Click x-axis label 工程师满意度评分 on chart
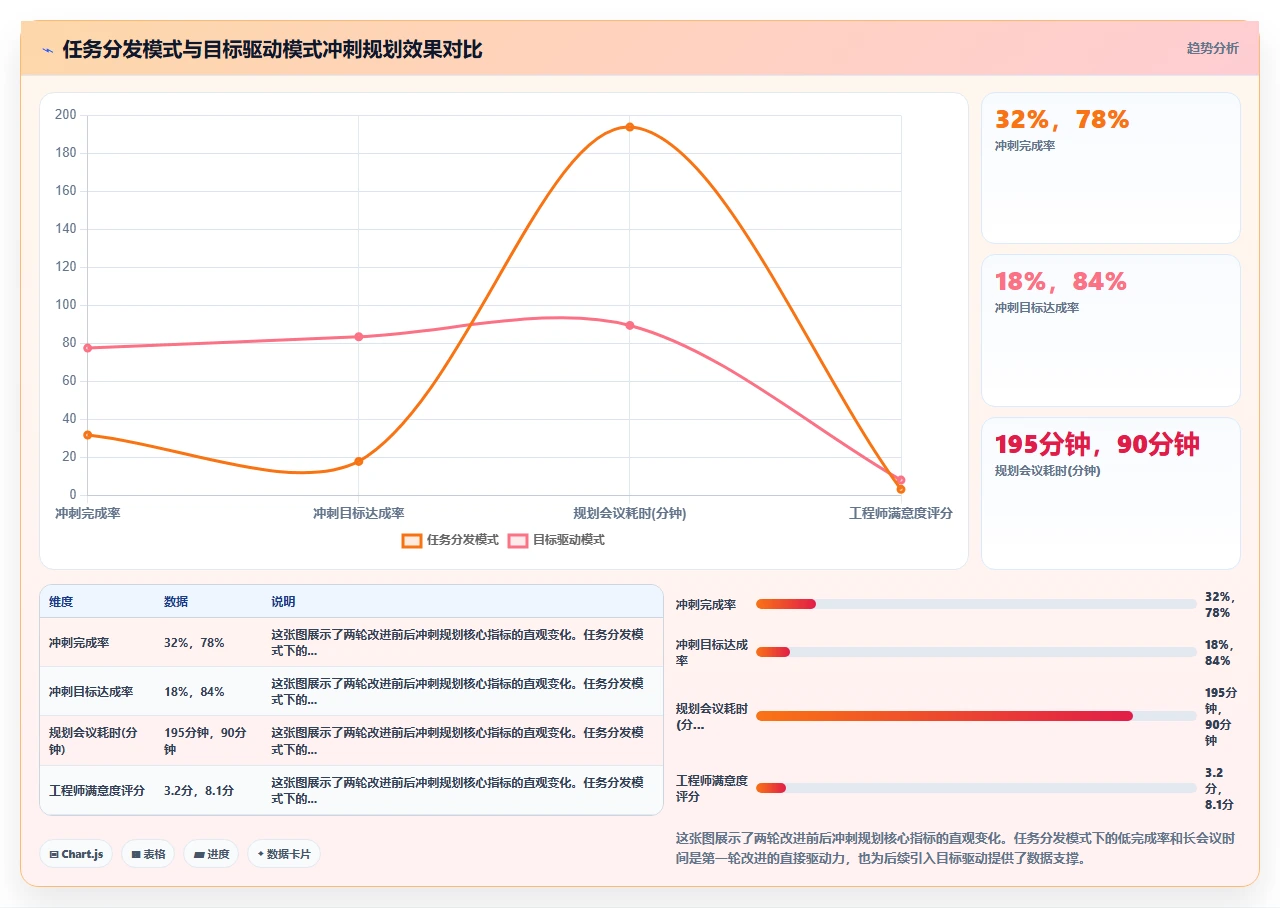 click(901, 513)
